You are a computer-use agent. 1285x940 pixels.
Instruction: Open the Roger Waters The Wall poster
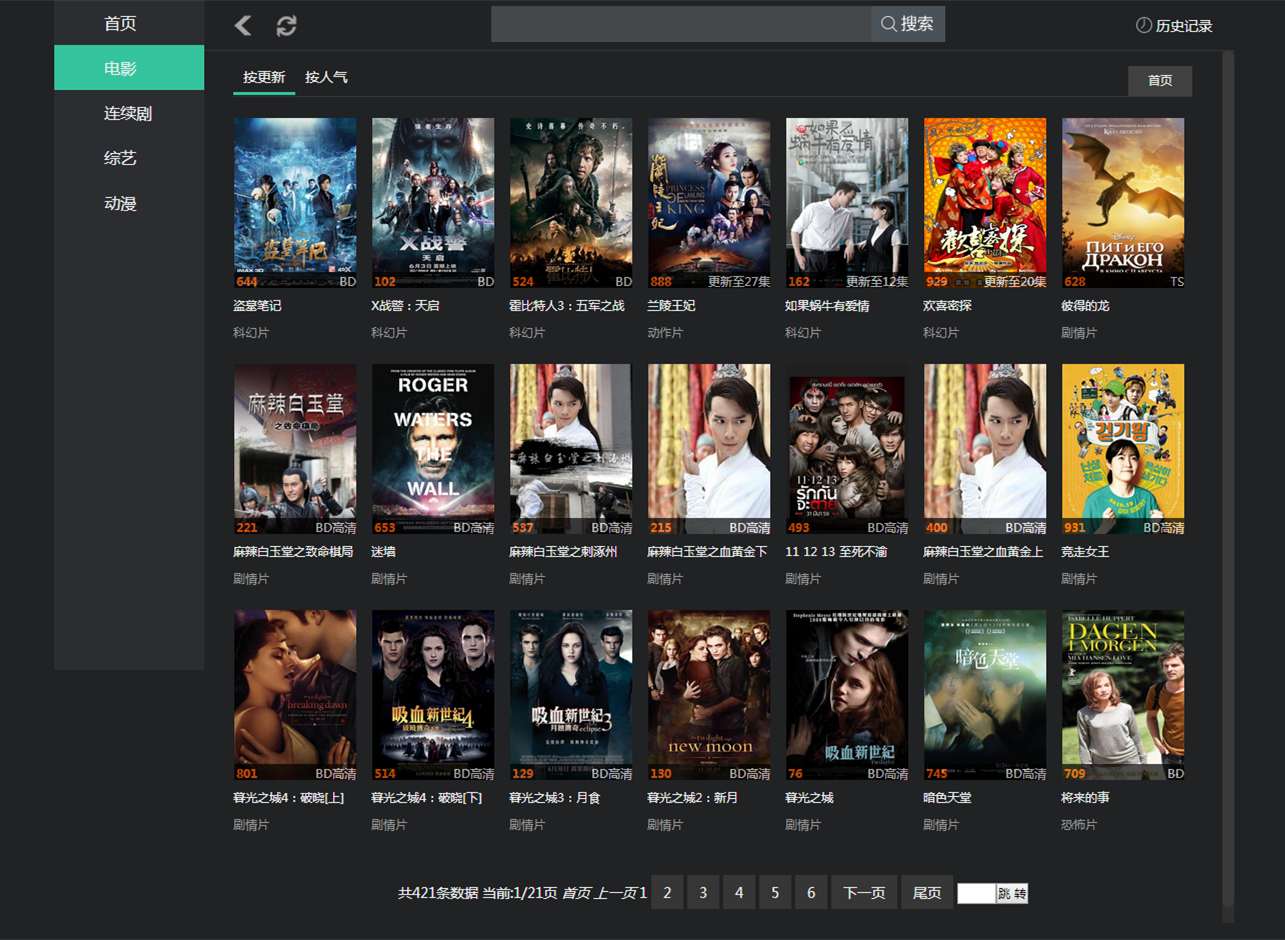(433, 449)
